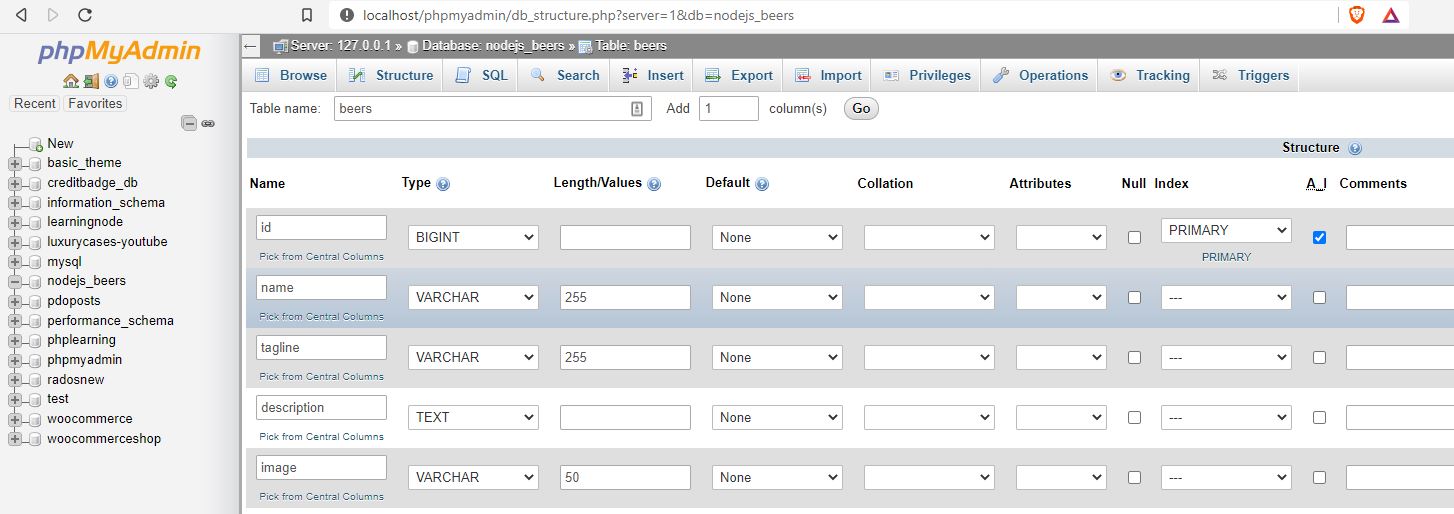1454x514 pixels.
Task: Click Length/Values help icon
Action: pos(654,184)
